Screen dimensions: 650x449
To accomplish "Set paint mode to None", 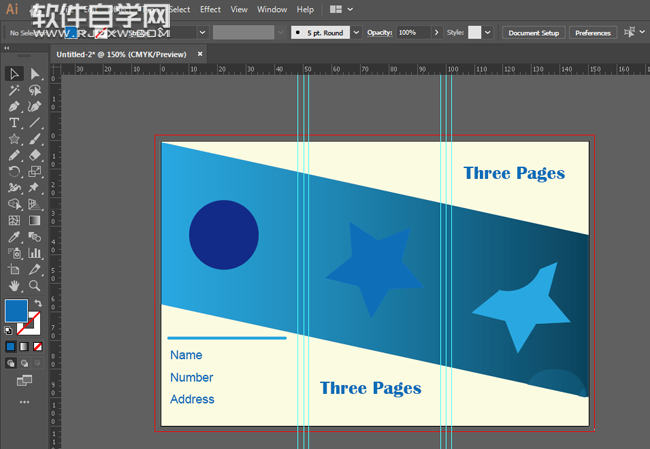I will coord(37,347).
